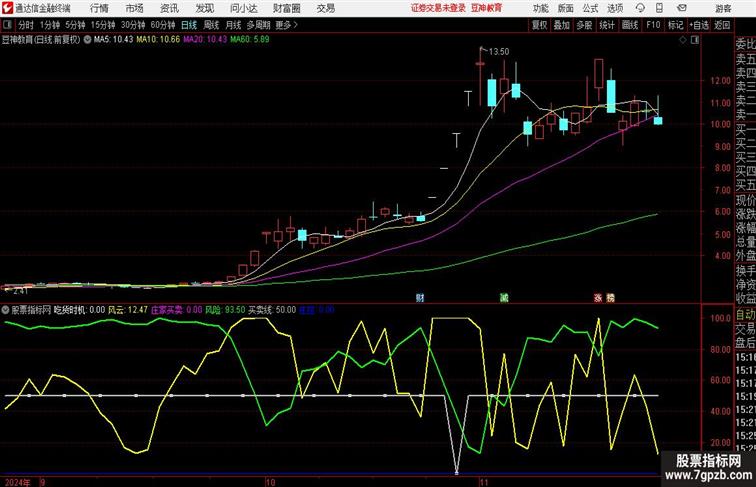This screenshot has height=487, width=756.
Task: Click the 2024年 date axis label
Action: click(x=17, y=482)
